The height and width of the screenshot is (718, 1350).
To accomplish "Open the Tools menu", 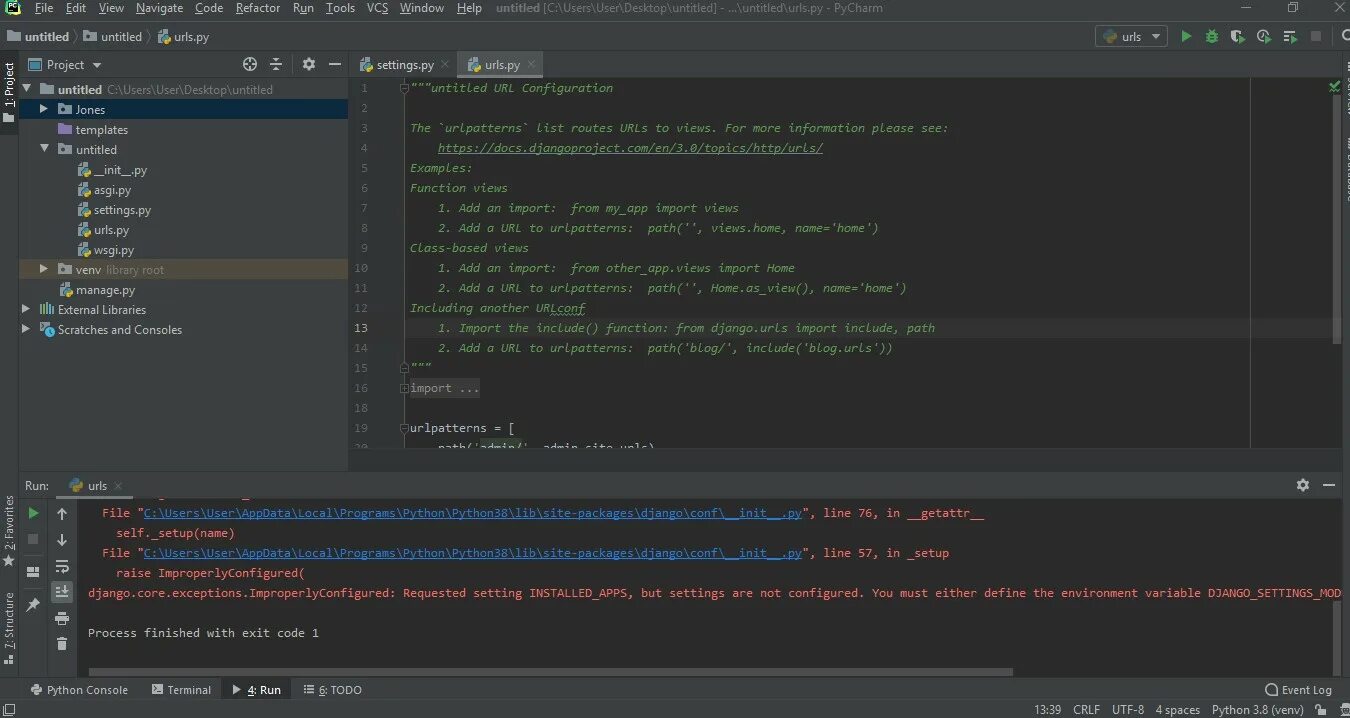I will 340,8.
